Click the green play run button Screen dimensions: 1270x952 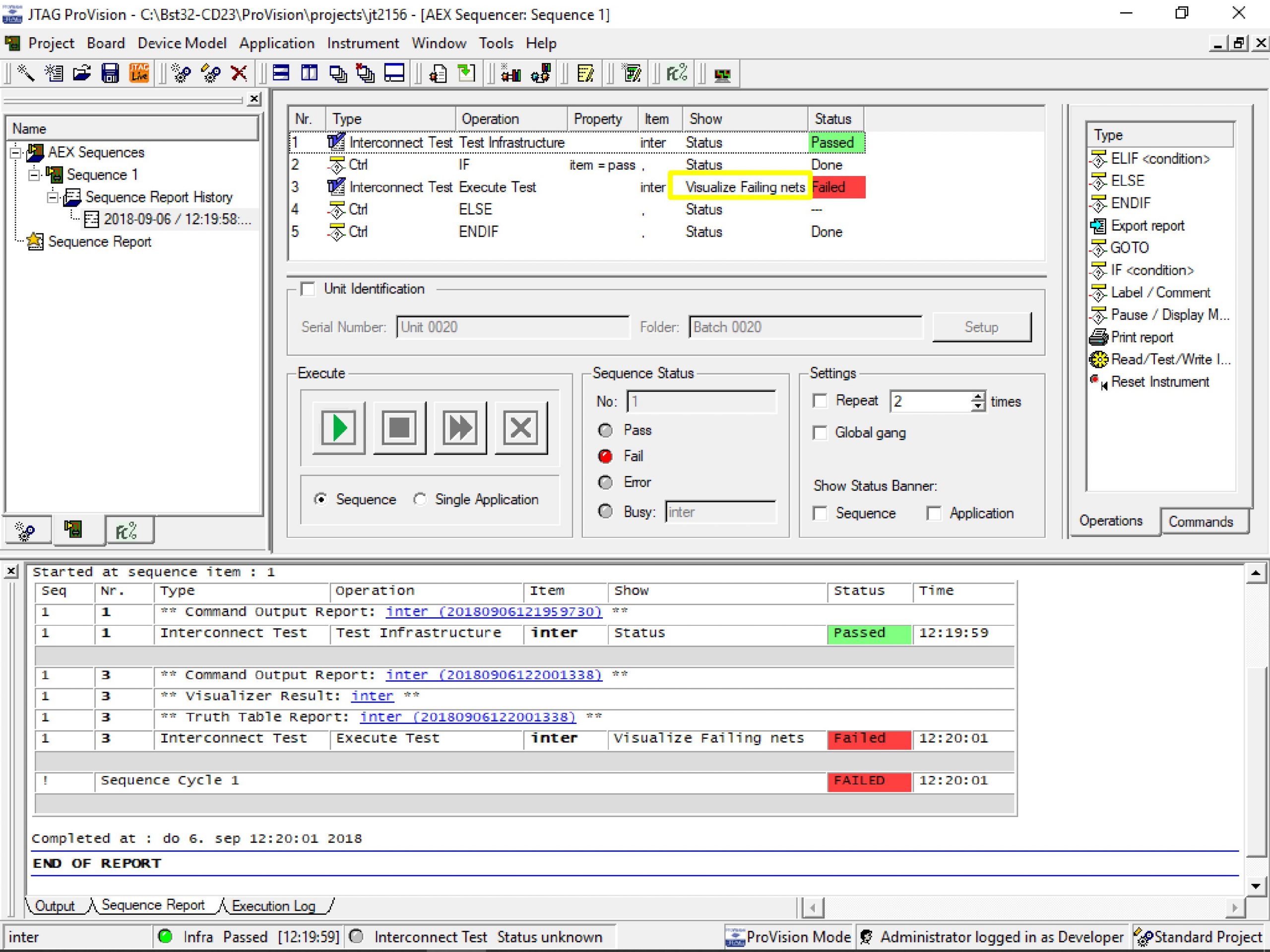point(339,427)
